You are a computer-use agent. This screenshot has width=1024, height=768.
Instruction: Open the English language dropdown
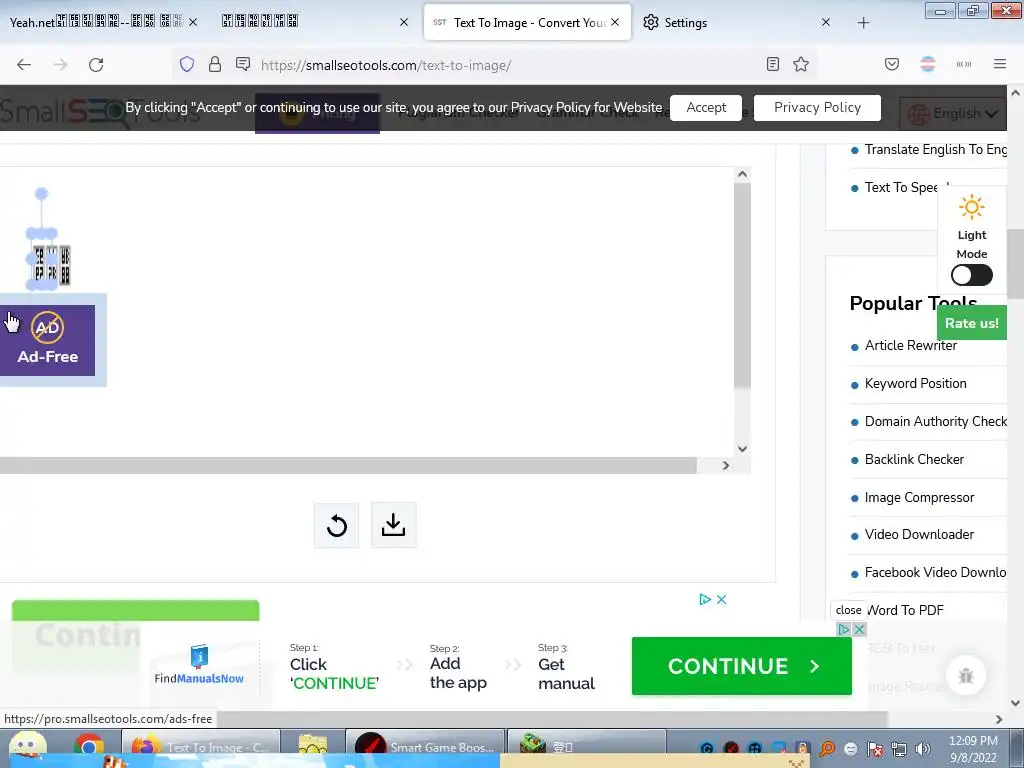pyautogui.click(x=952, y=114)
